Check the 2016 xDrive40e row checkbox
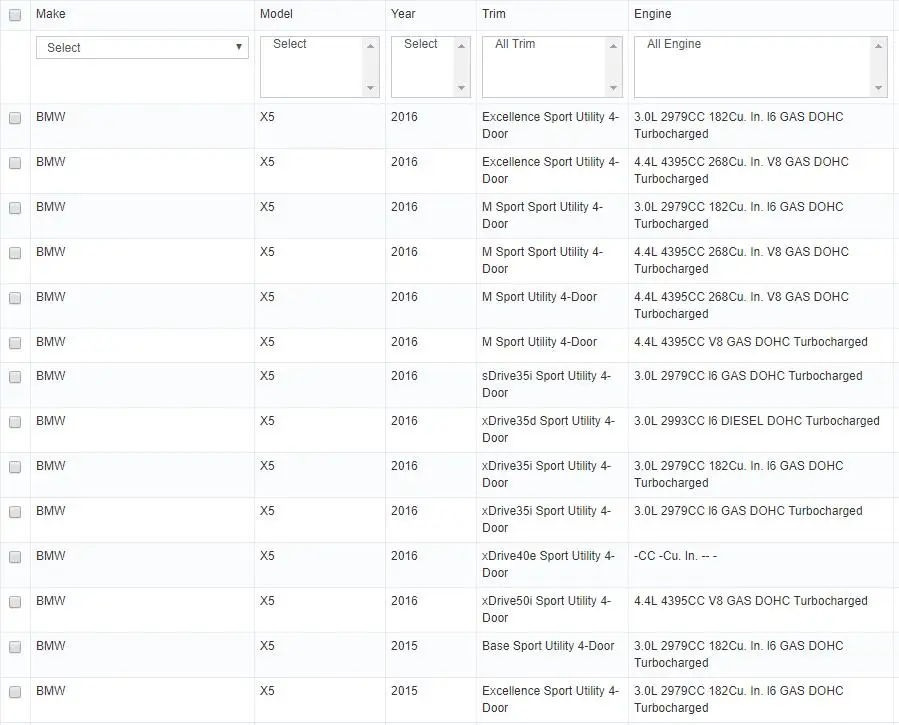The width and height of the screenshot is (899, 725). click(x=15, y=557)
